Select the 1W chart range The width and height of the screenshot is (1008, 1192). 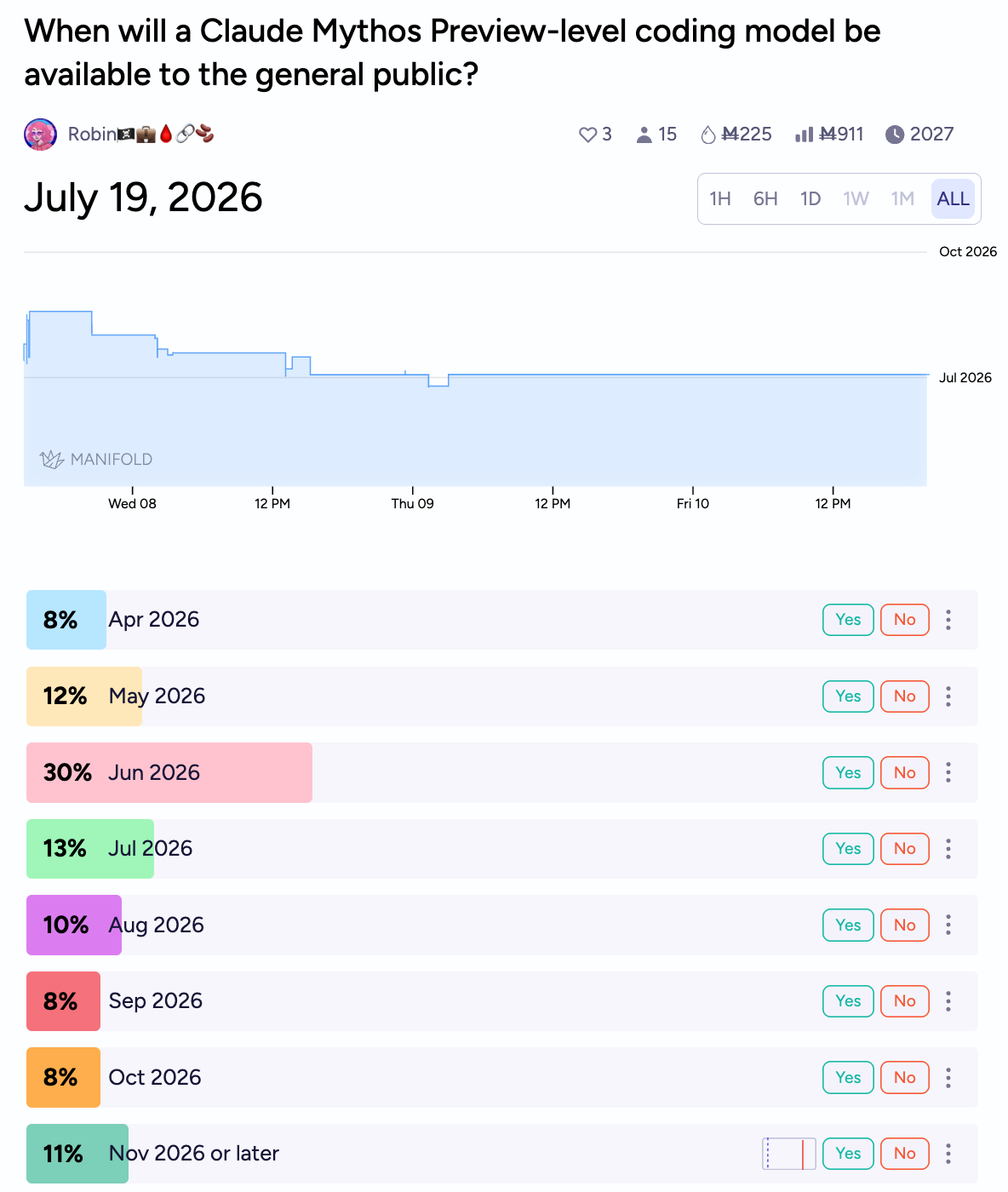click(856, 199)
